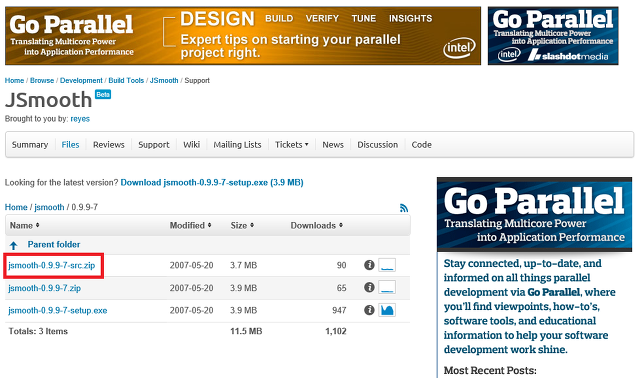Open the Mailing Lists tab
Screen dimensions: 644x378
coord(237,145)
